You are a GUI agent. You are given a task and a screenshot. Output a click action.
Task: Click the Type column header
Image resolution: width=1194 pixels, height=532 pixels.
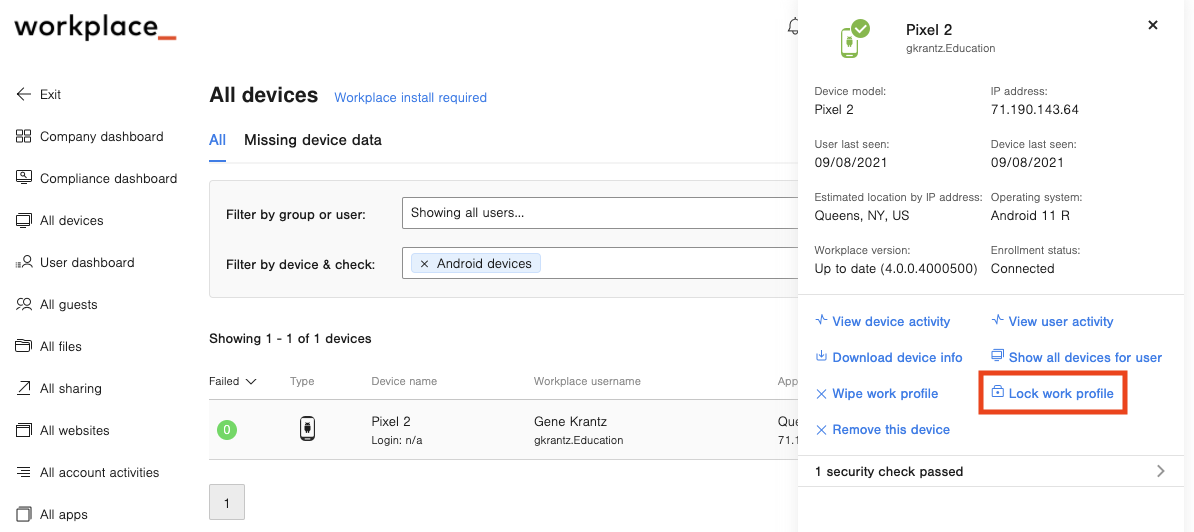coord(302,381)
